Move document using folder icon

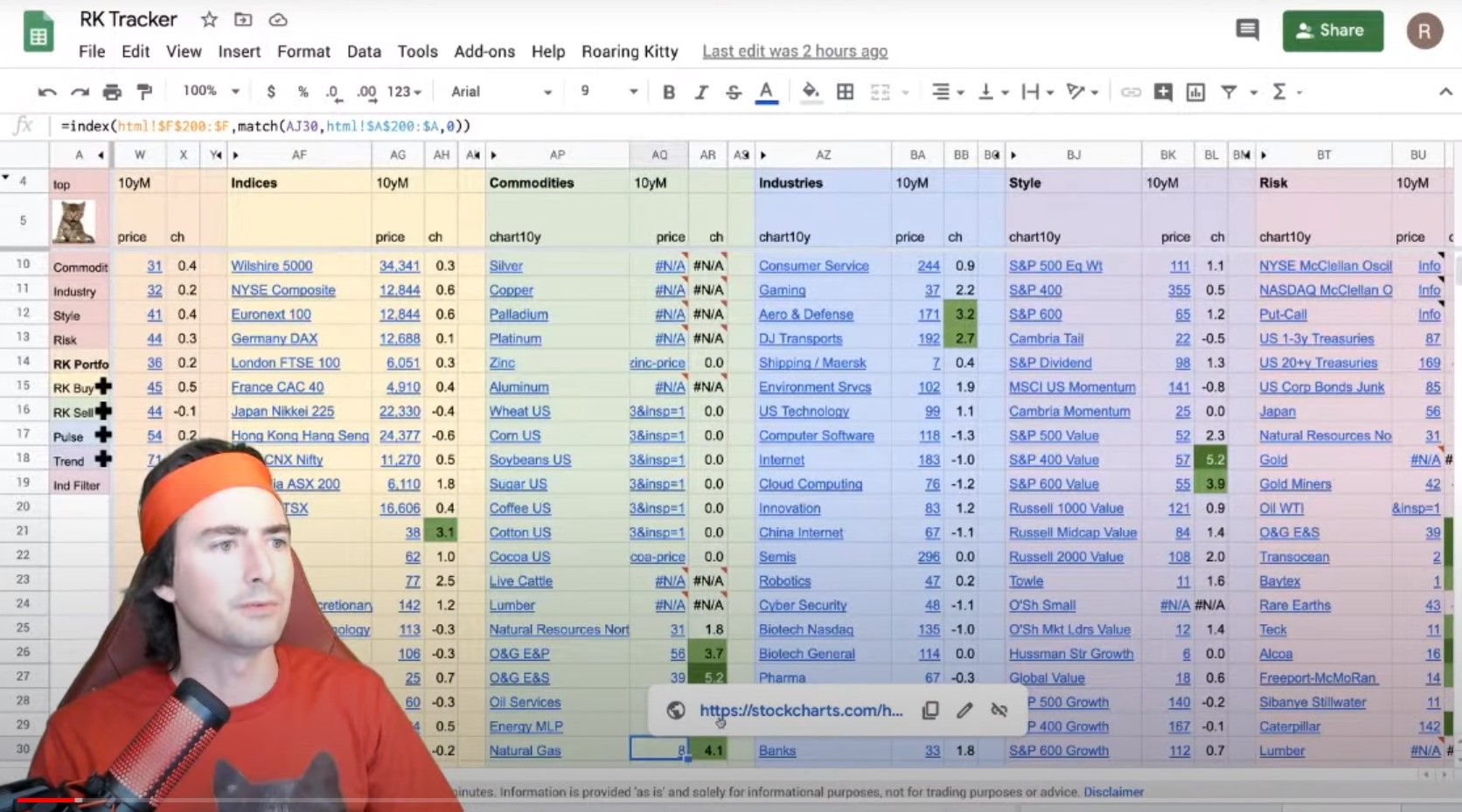click(243, 19)
